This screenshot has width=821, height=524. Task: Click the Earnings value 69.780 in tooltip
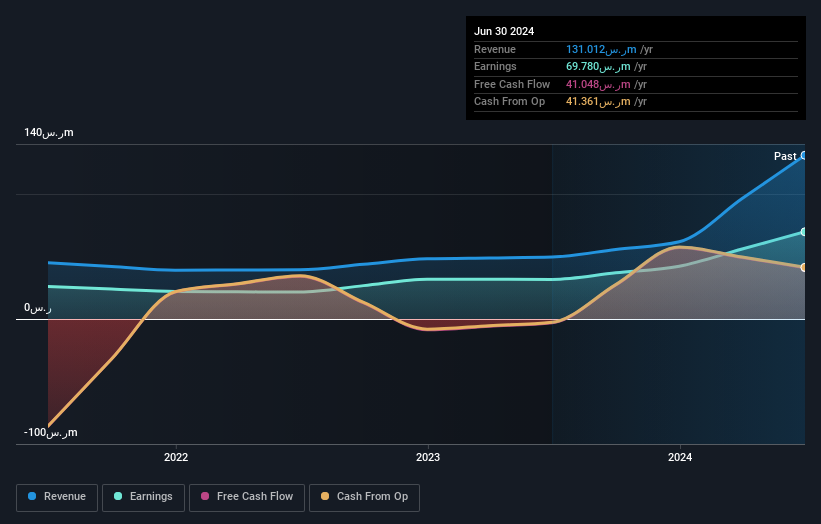[598, 66]
